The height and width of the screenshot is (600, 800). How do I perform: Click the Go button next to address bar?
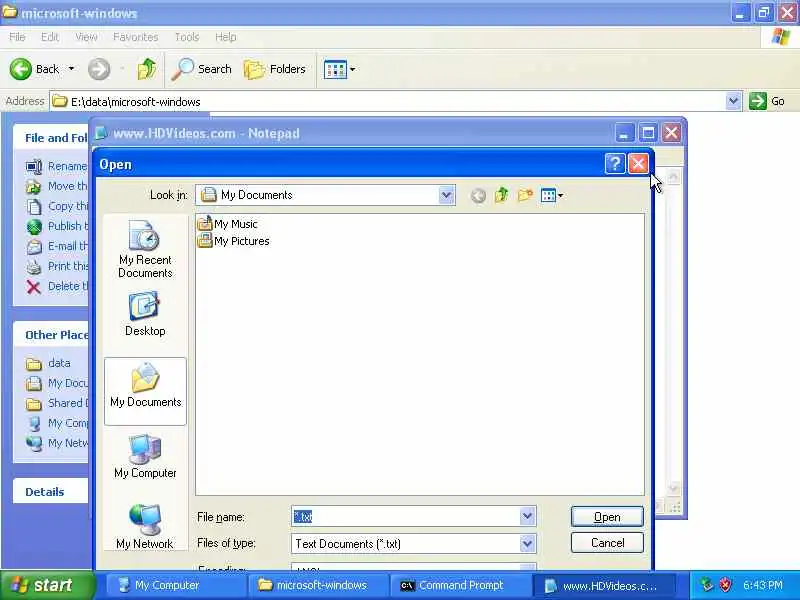click(x=767, y=101)
